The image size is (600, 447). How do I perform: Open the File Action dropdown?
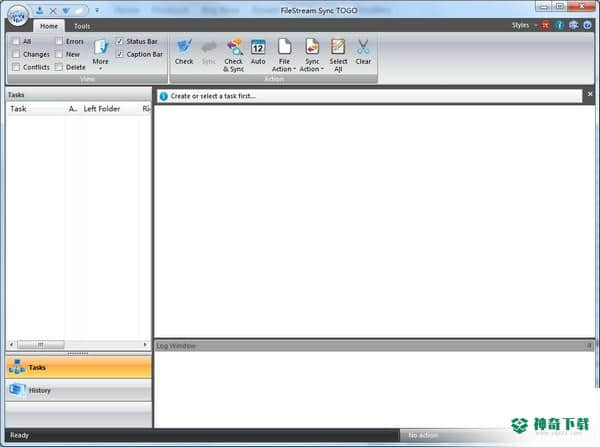284,55
